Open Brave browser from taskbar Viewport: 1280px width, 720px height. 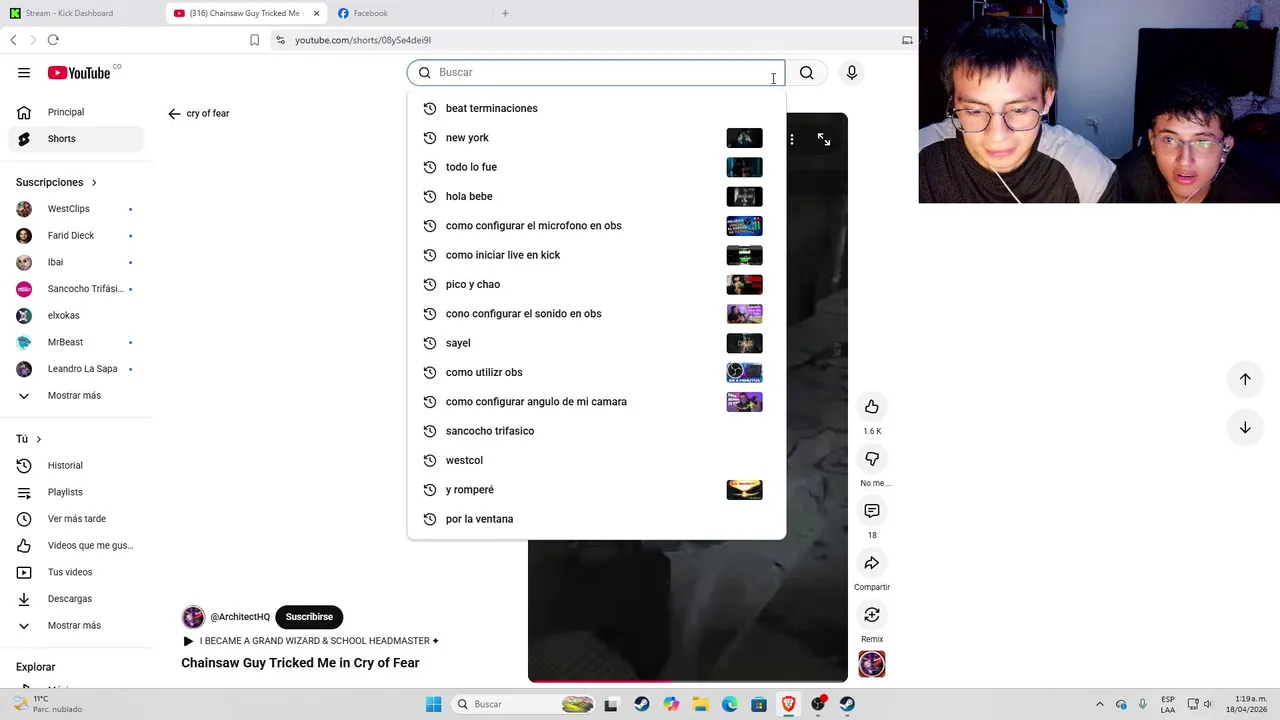point(789,704)
